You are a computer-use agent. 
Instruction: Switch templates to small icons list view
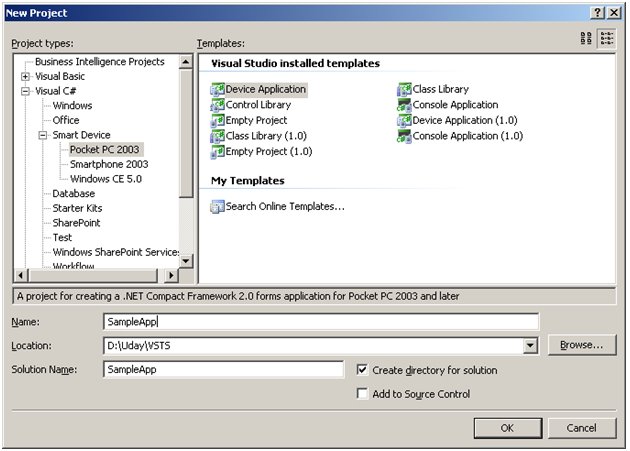point(607,39)
